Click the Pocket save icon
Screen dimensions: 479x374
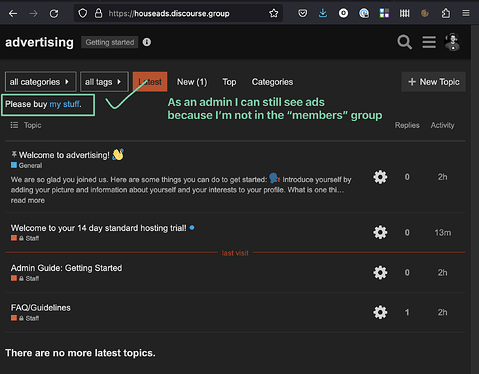302,13
